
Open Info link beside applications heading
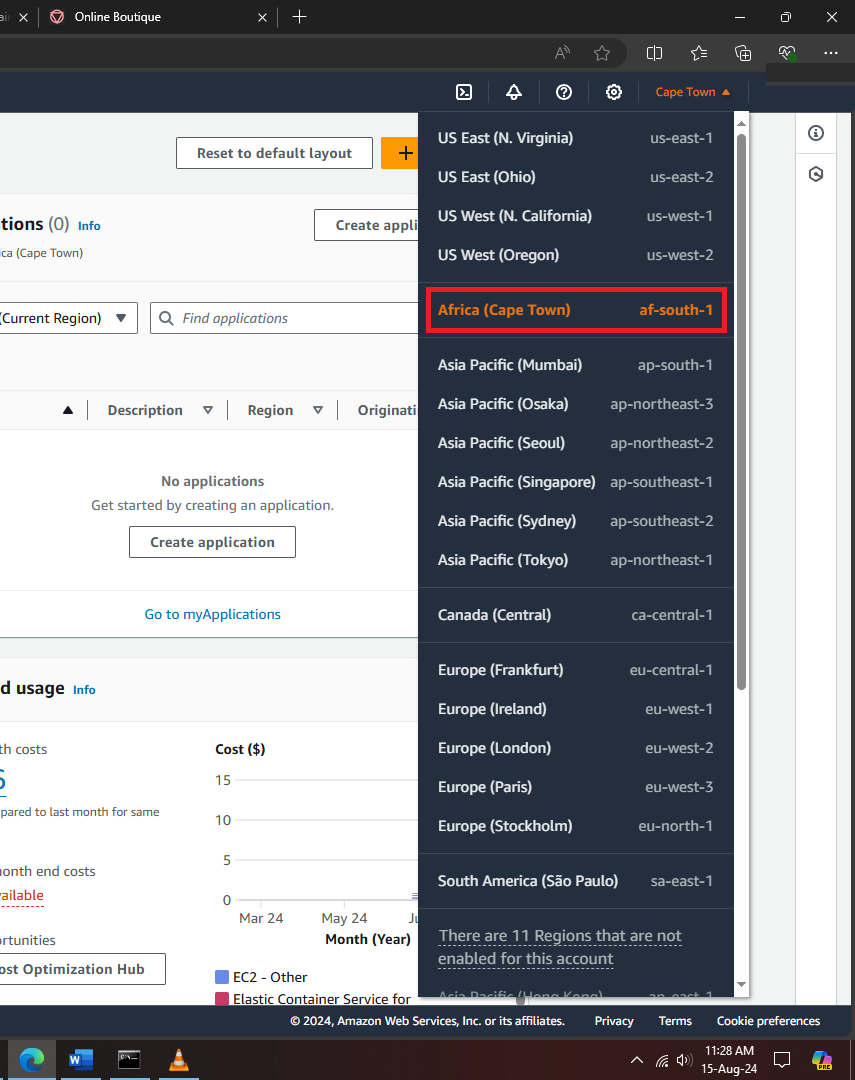point(89,226)
